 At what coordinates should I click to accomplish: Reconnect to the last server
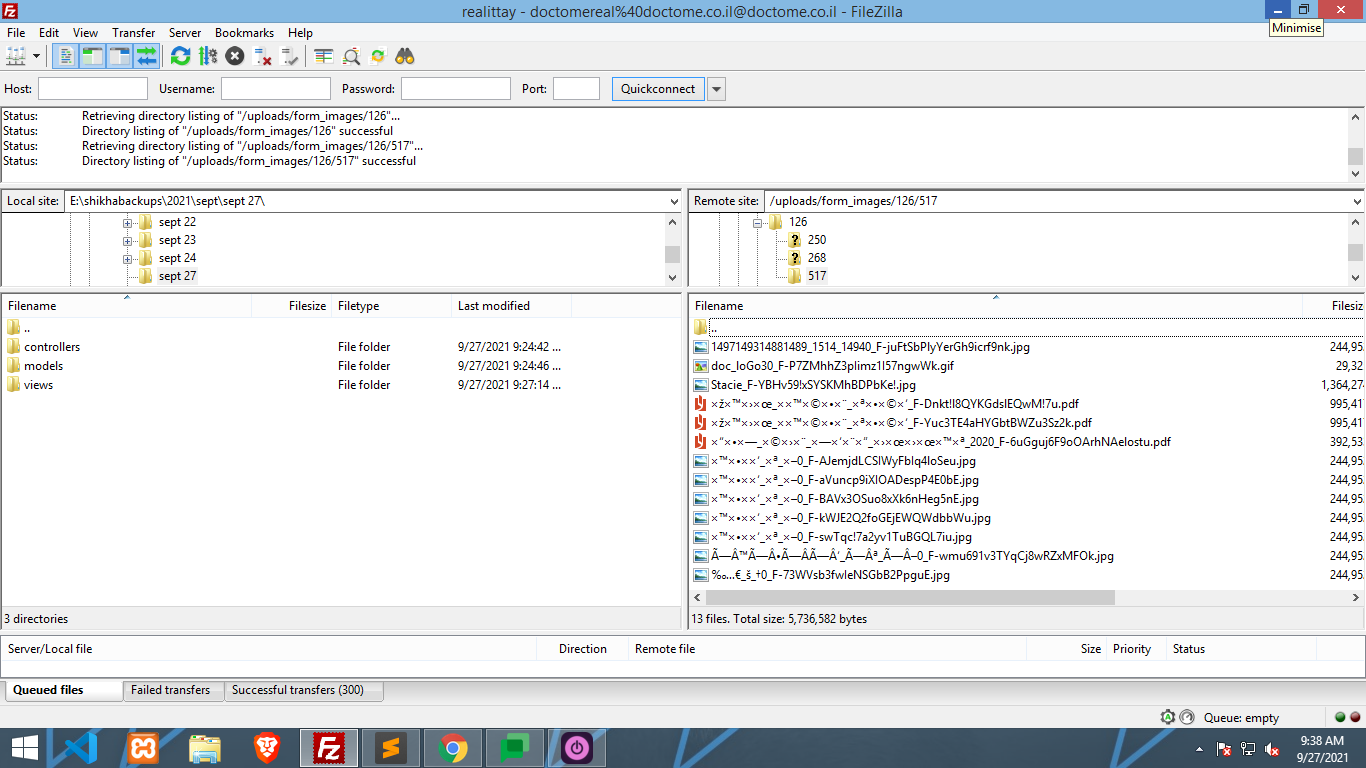coord(290,56)
